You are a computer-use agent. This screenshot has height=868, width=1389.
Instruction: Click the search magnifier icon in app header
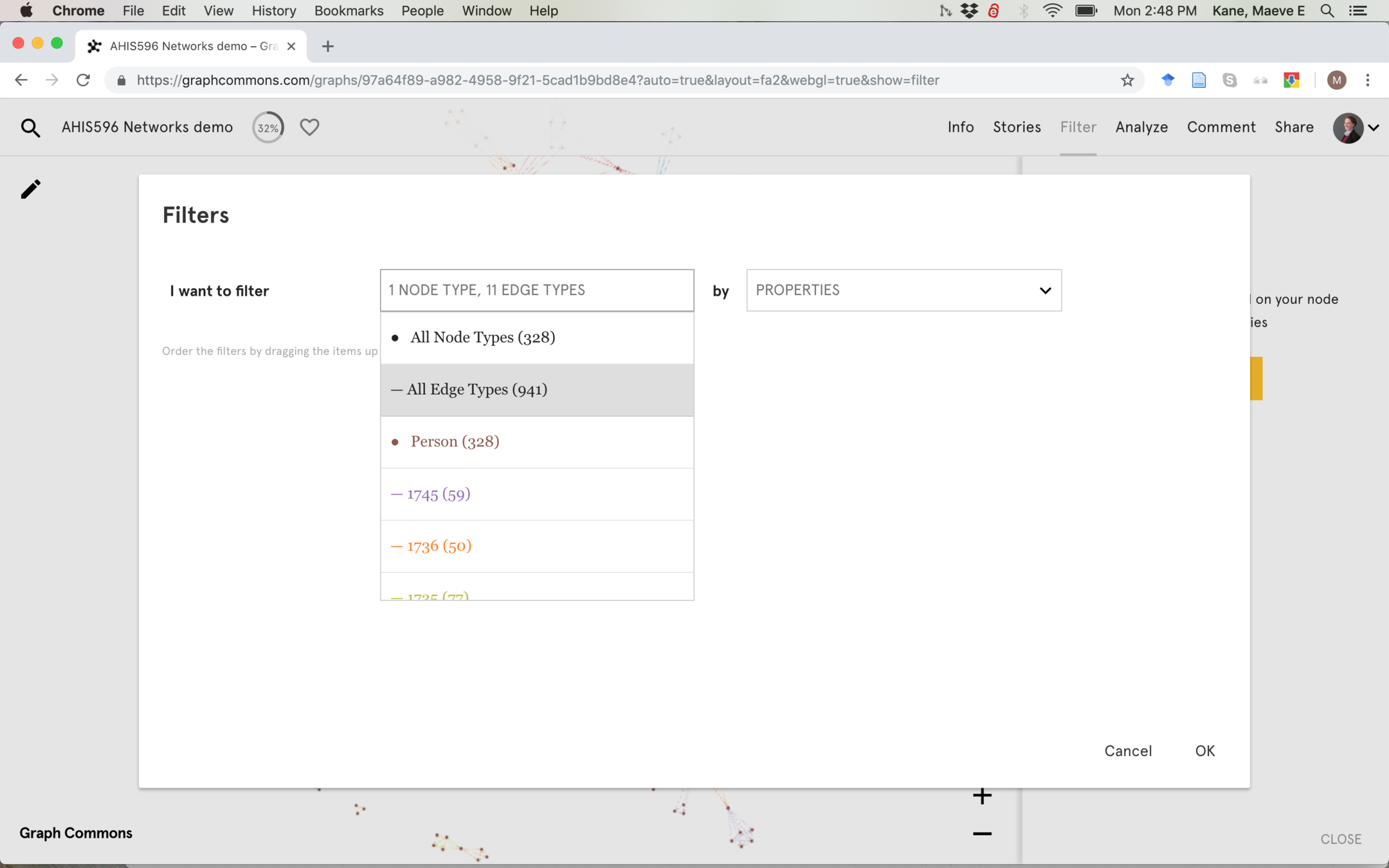[x=30, y=128]
